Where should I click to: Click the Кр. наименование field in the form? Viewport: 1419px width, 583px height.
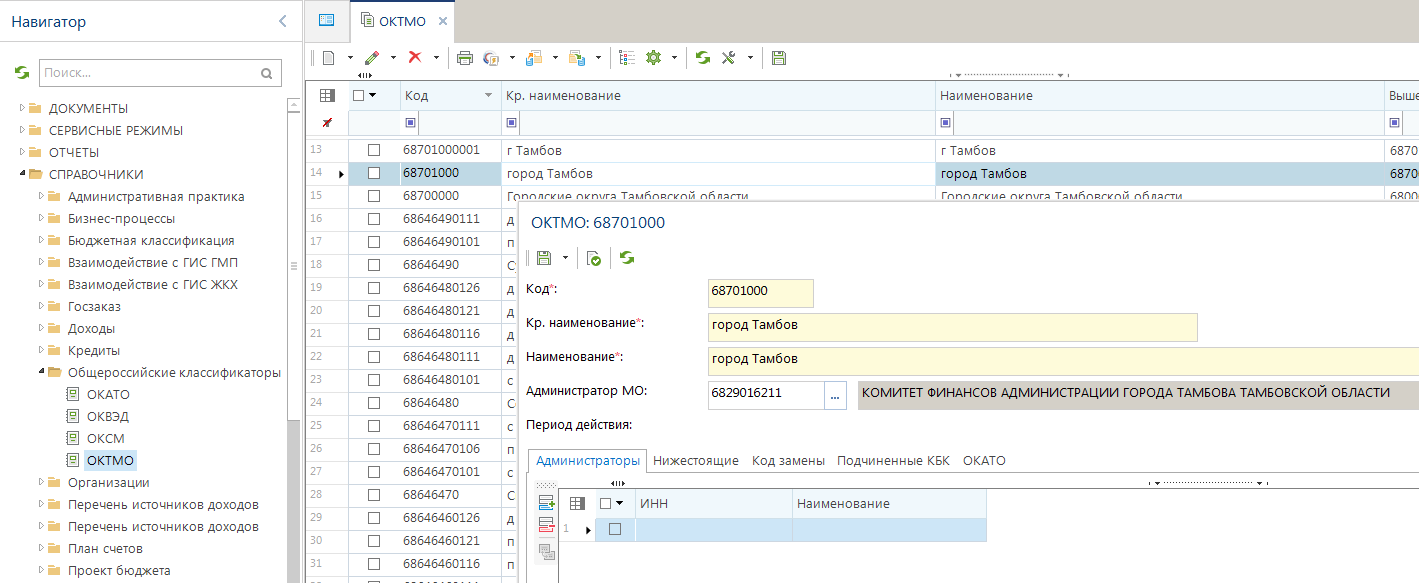pyautogui.click(x=952, y=327)
